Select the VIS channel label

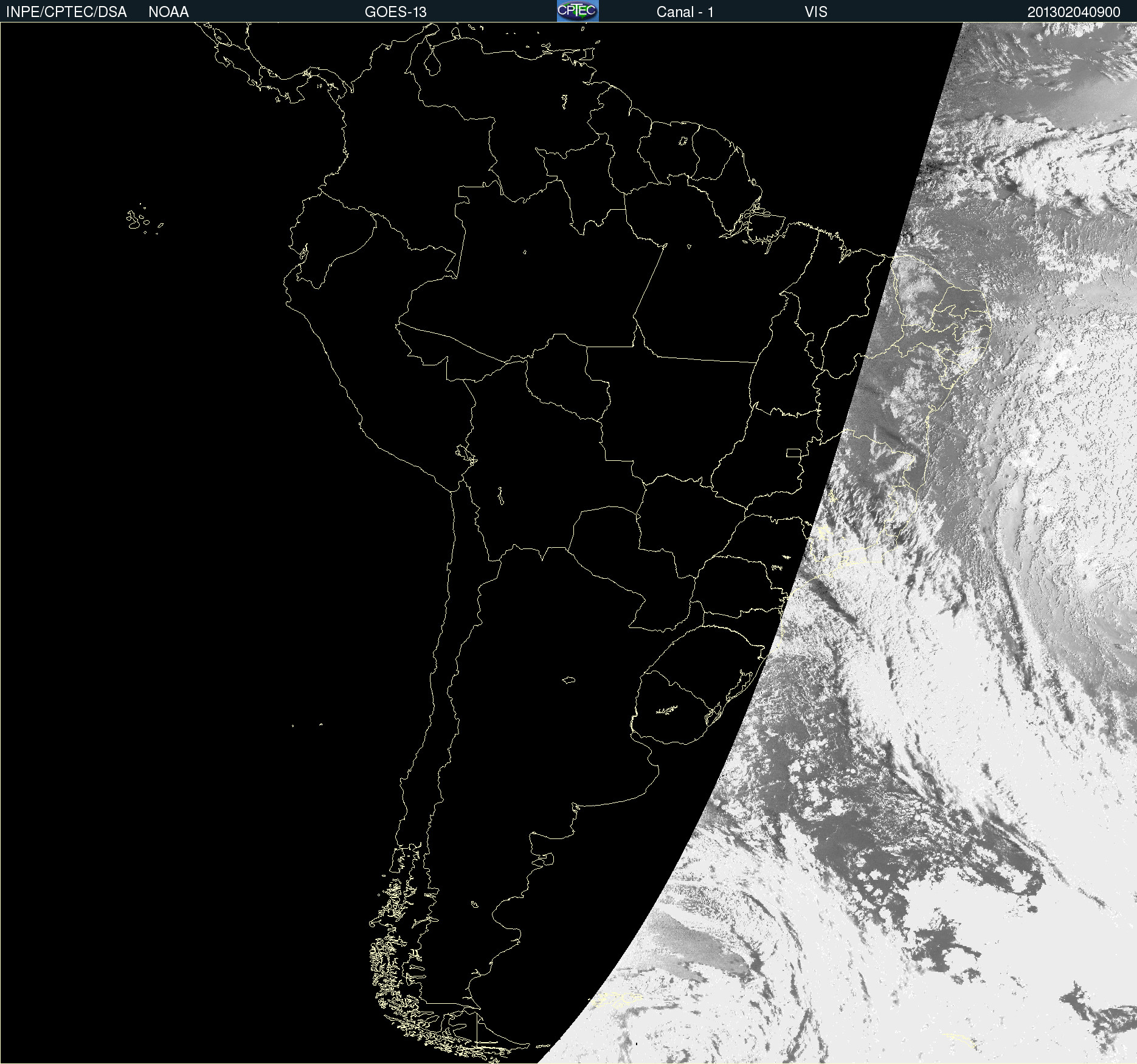[x=816, y=12]
